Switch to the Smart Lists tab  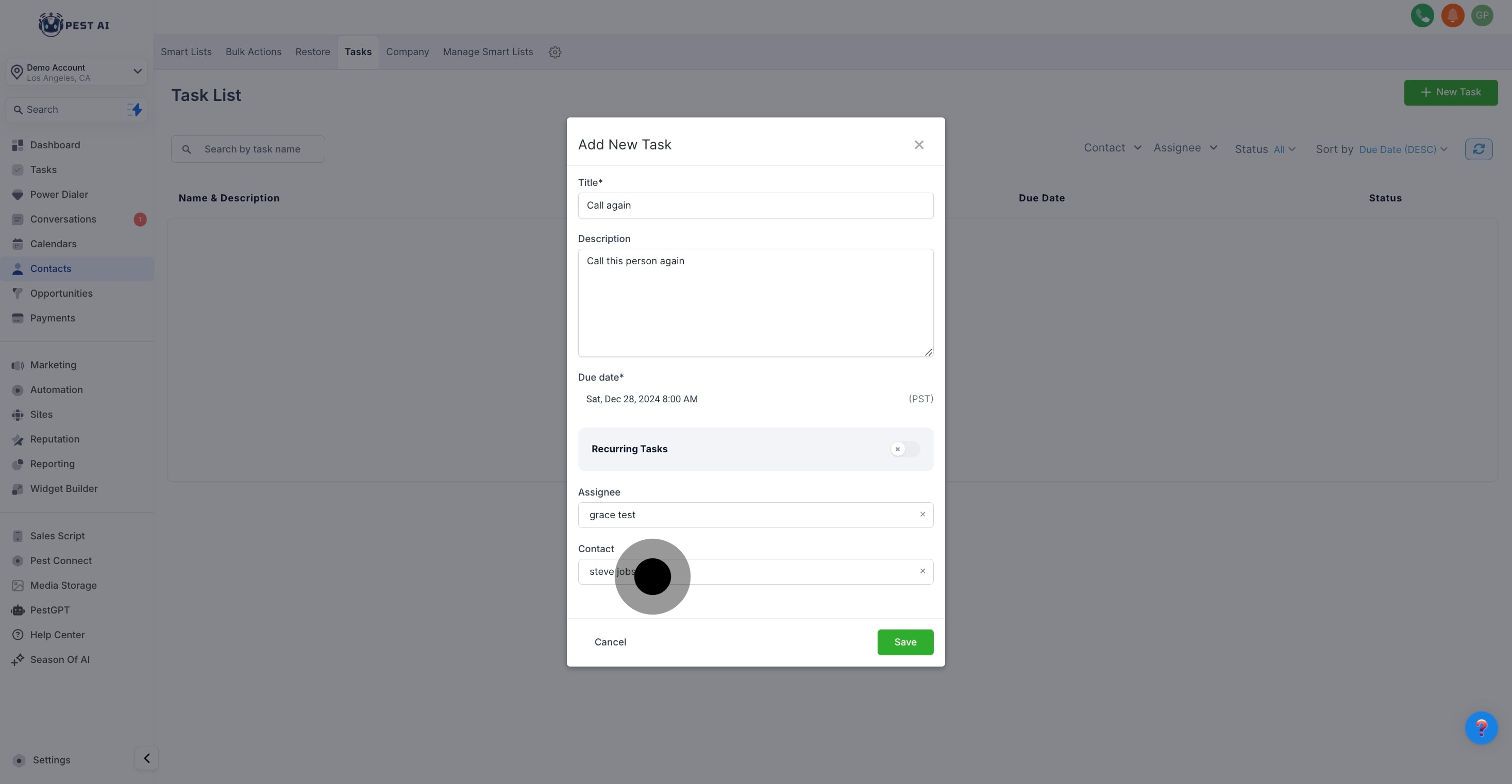click(x=186, y=52)
